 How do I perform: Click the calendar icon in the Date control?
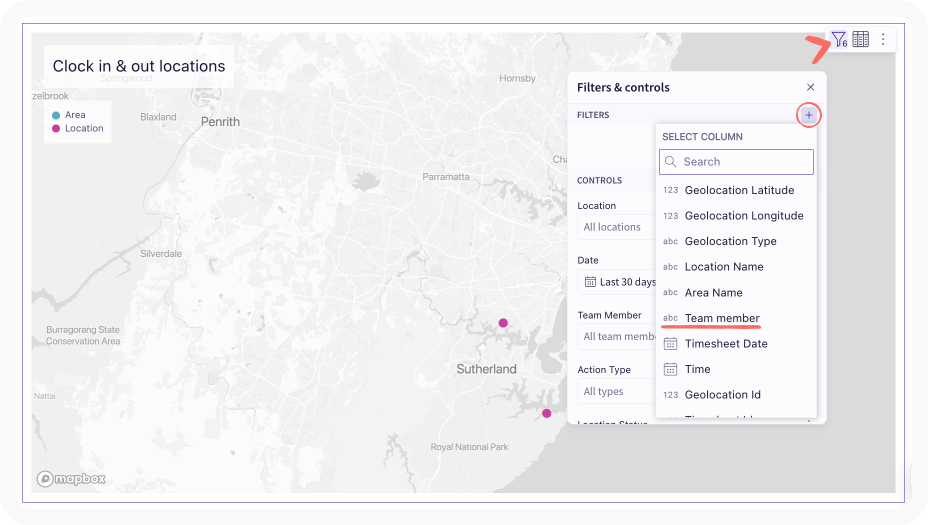590,282
